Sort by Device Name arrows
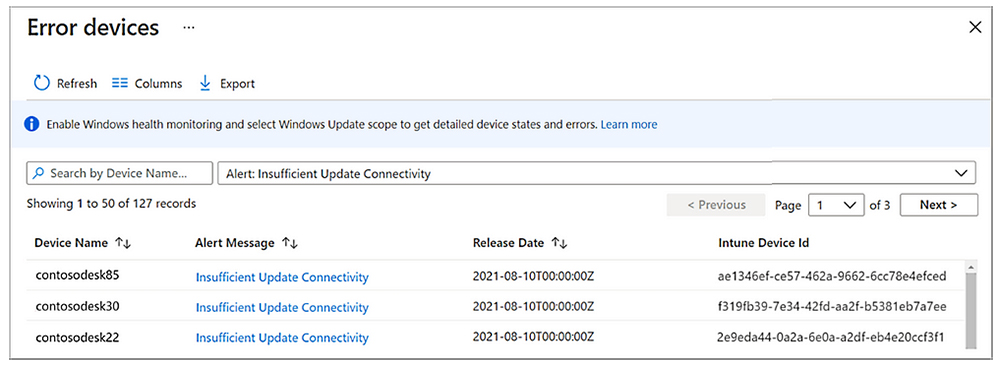 coord(123,243)
